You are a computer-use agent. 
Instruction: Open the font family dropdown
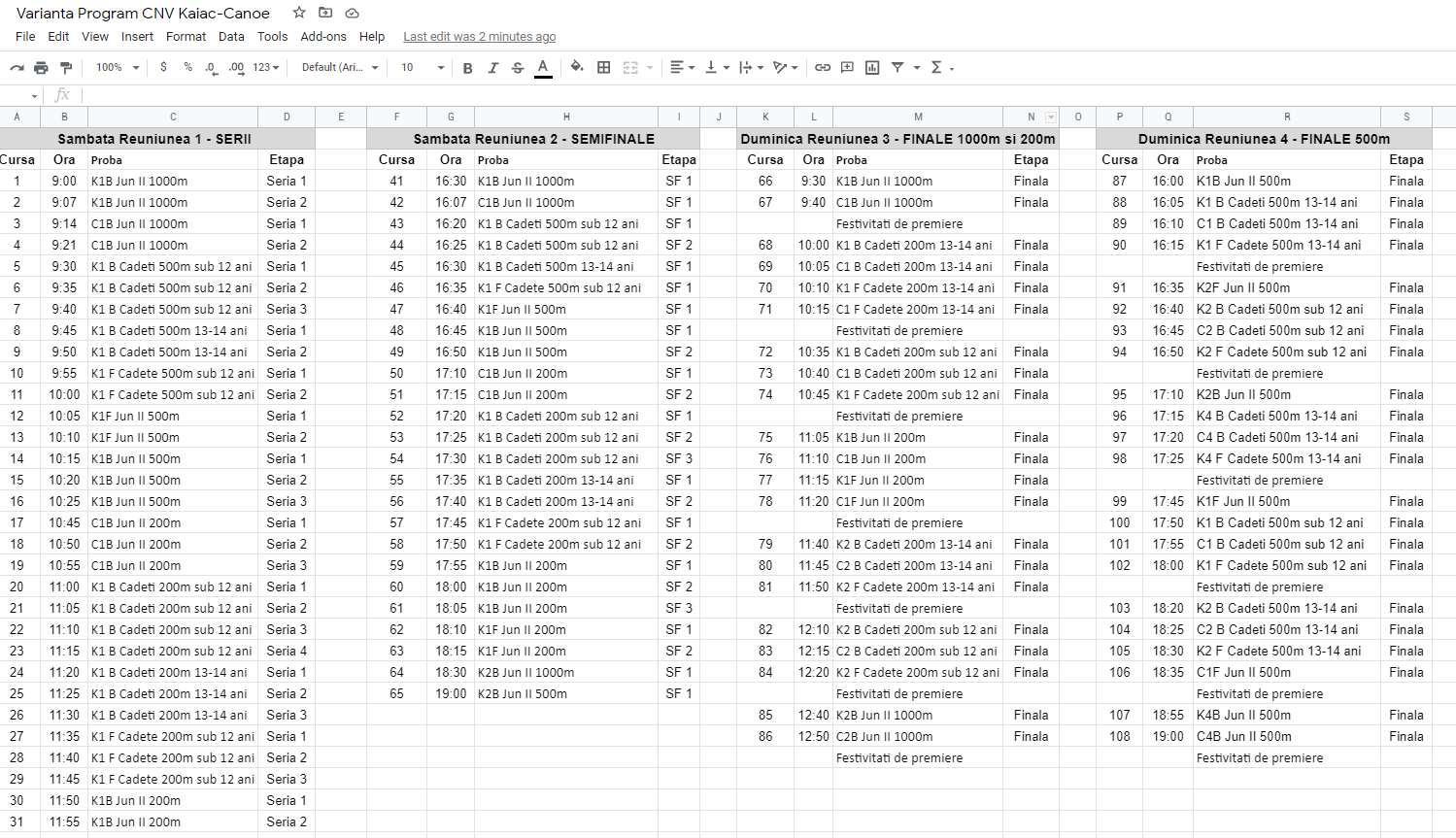click(340, 67)
